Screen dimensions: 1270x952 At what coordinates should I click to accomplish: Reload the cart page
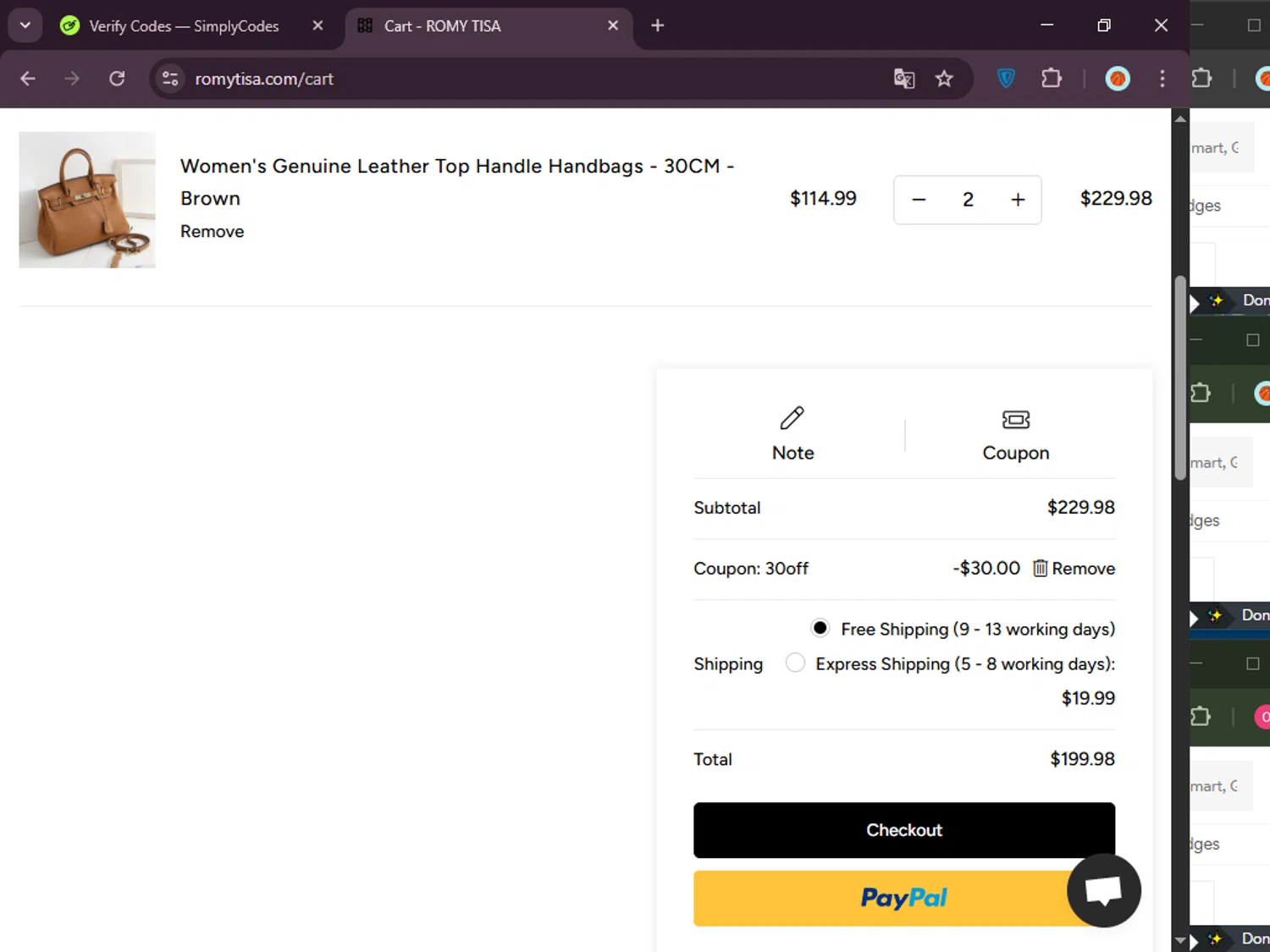pyautogui.click(x=117, y=79)
